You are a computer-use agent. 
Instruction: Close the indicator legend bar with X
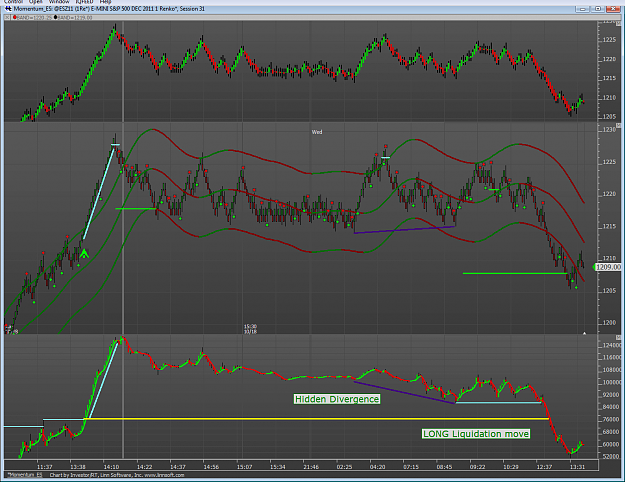7,18
